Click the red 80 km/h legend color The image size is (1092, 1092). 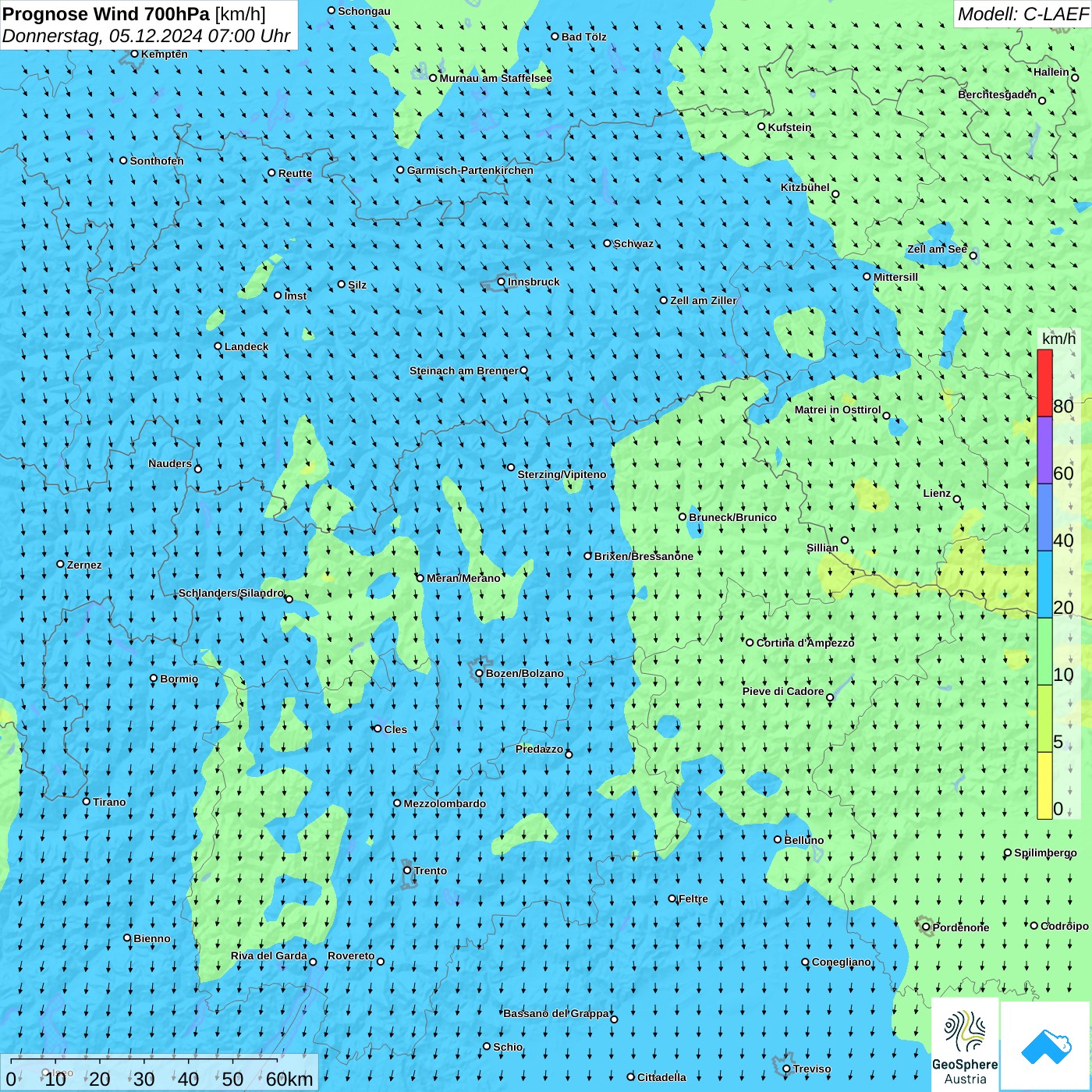pos(1044,383)
